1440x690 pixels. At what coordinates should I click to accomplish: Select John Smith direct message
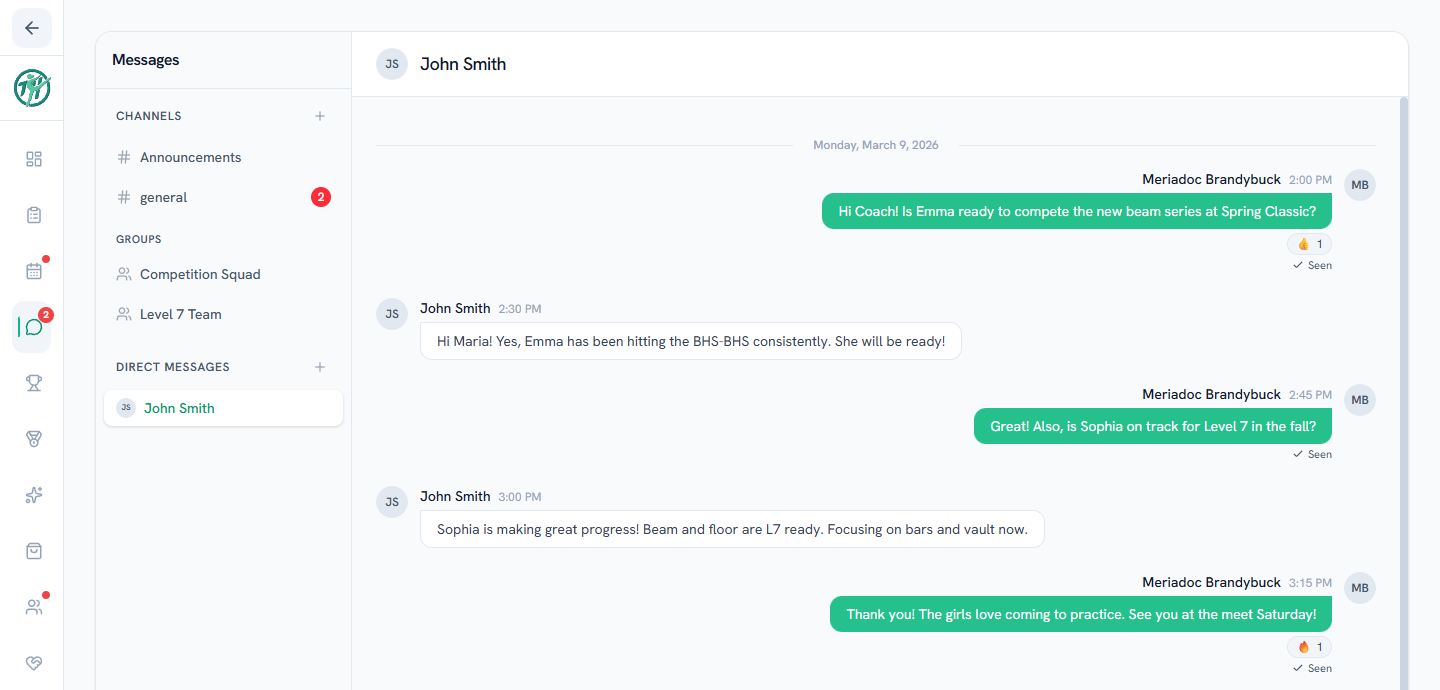click(223, 408)
